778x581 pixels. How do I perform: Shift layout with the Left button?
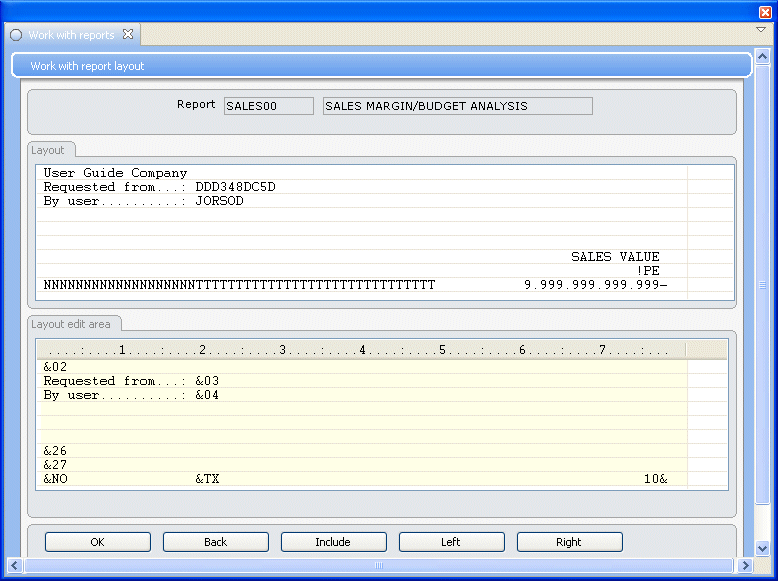[451, 542]
